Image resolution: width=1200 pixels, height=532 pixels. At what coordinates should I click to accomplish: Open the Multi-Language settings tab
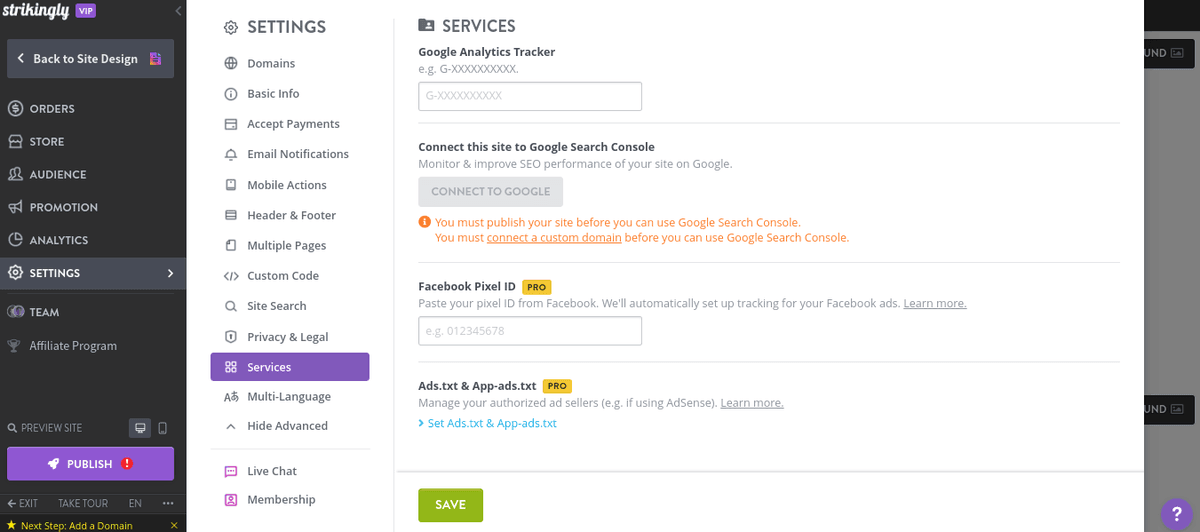288,397
